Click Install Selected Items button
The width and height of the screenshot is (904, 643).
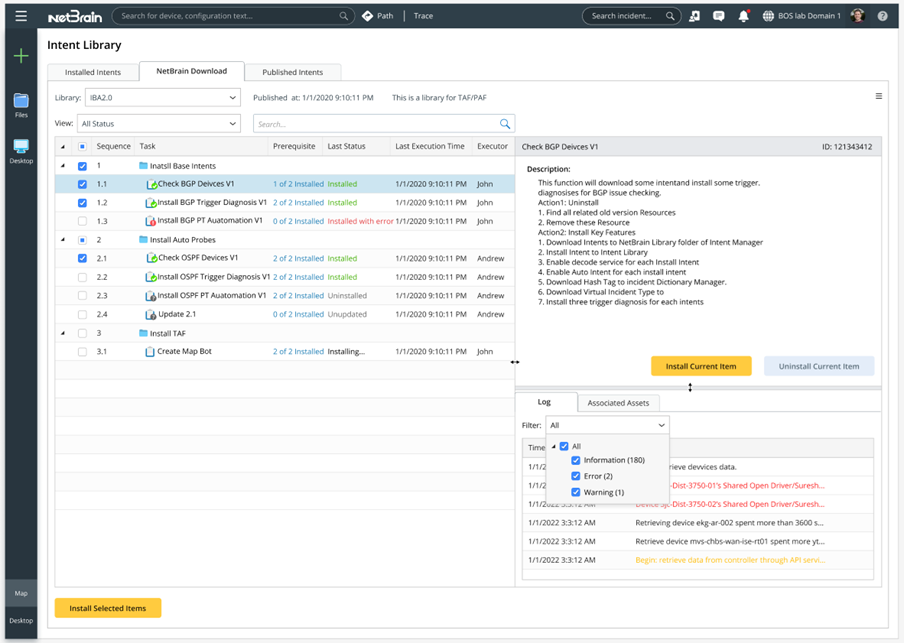point(108,608)
